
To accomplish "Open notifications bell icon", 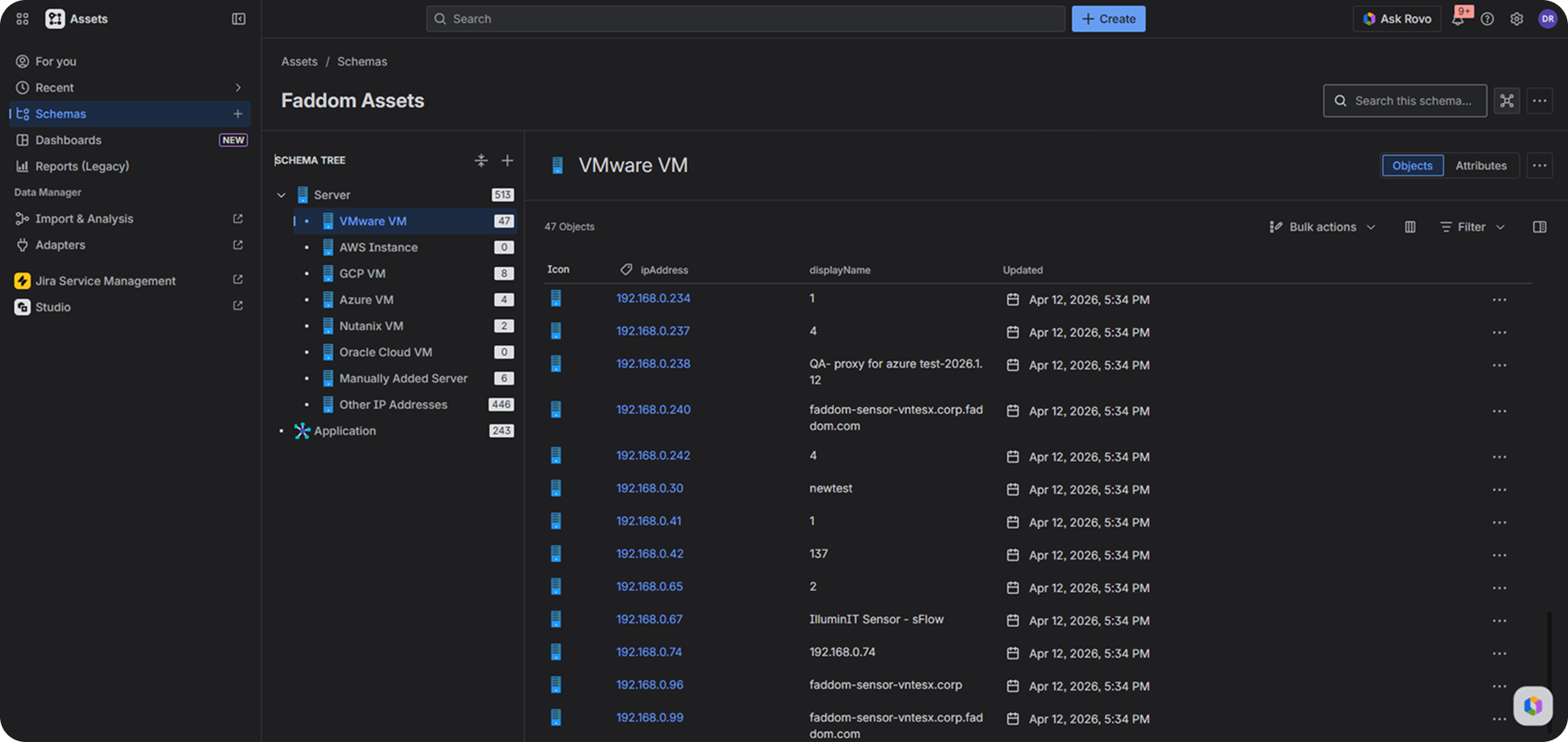I will pos(1459,19).
